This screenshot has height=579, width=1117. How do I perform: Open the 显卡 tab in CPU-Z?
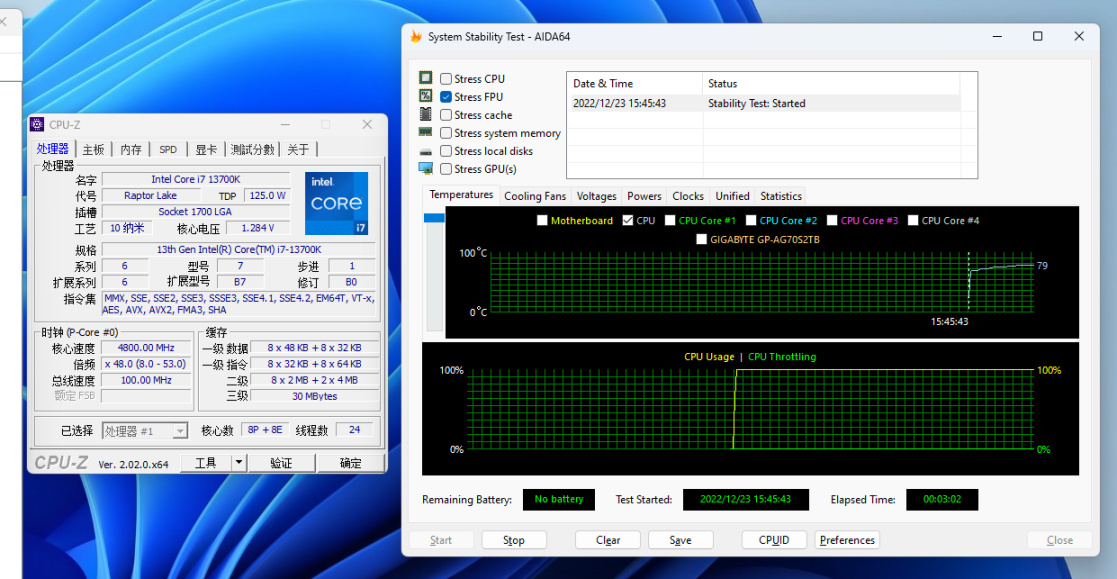tap(206, 150)
